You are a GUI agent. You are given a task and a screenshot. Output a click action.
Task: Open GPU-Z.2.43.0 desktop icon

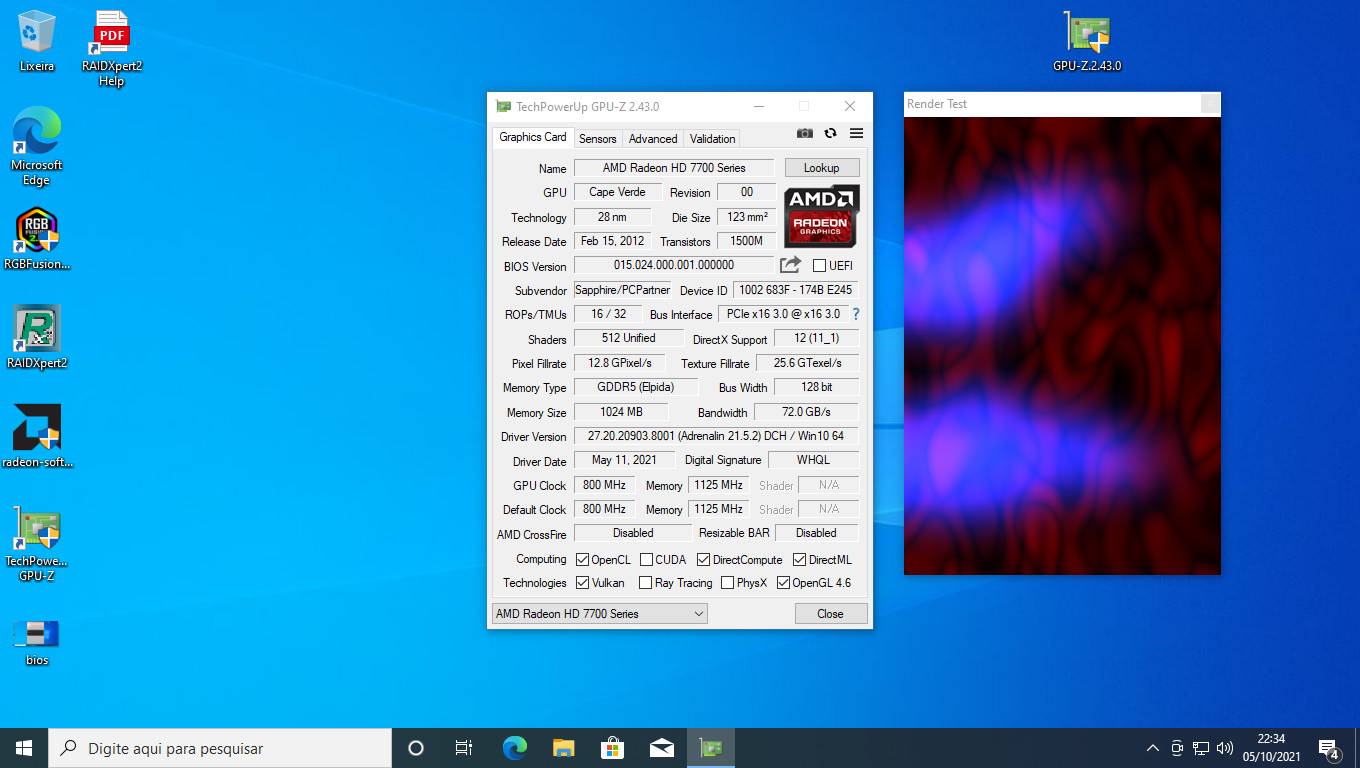click(1087, 42)
